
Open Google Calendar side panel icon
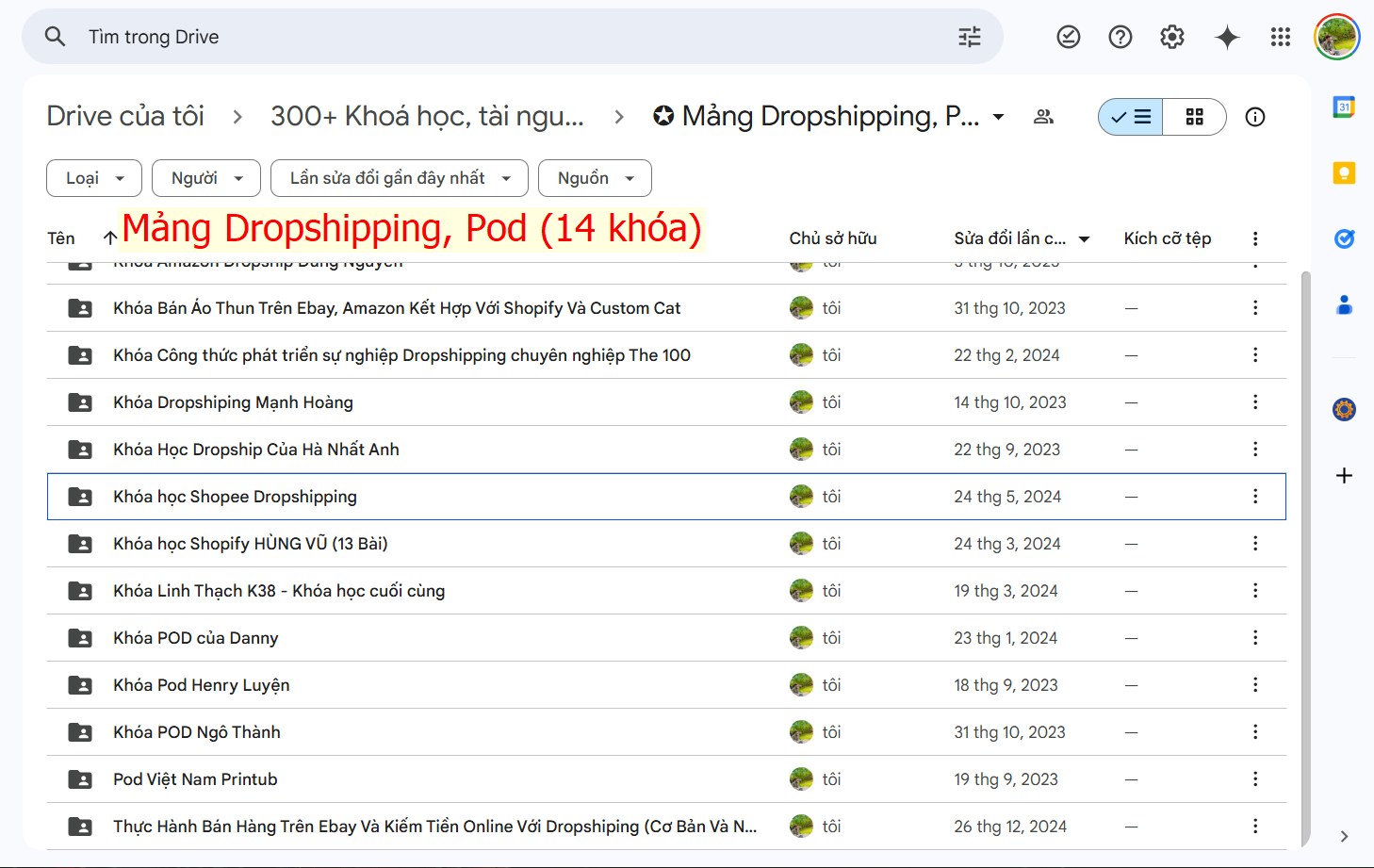(1345, 106)
